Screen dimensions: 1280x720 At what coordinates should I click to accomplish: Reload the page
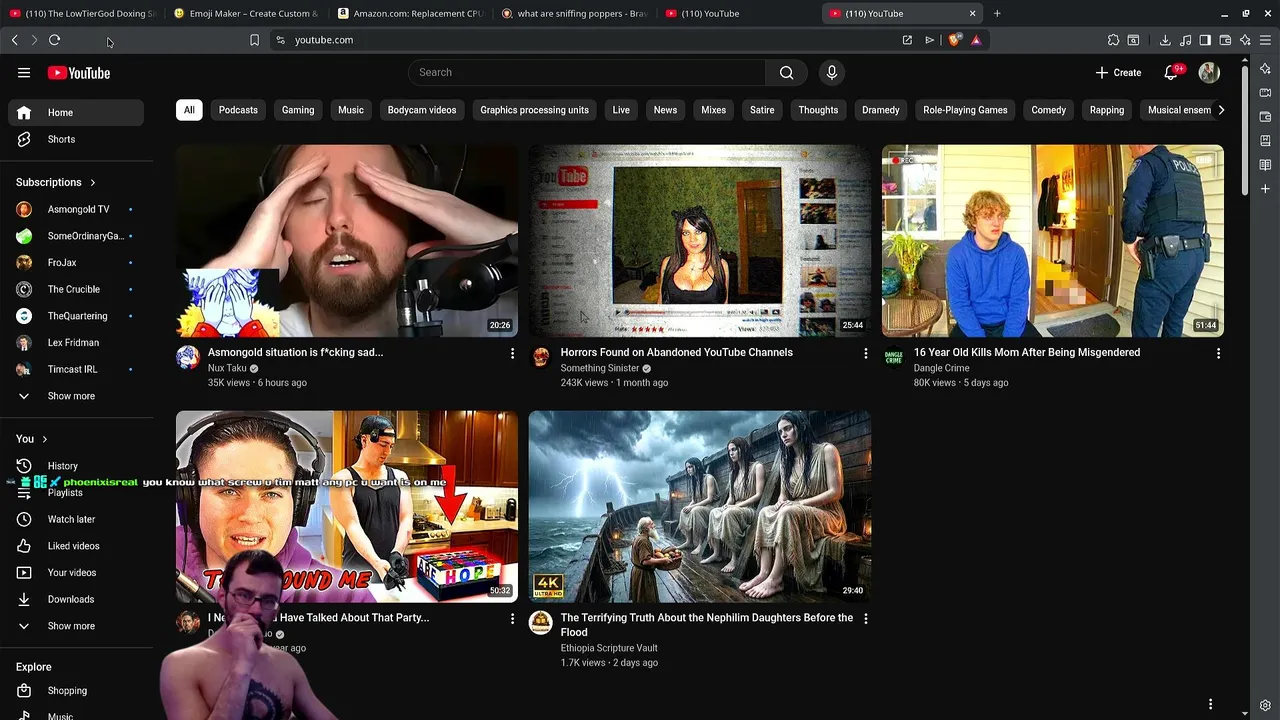[x=55, y=40]
